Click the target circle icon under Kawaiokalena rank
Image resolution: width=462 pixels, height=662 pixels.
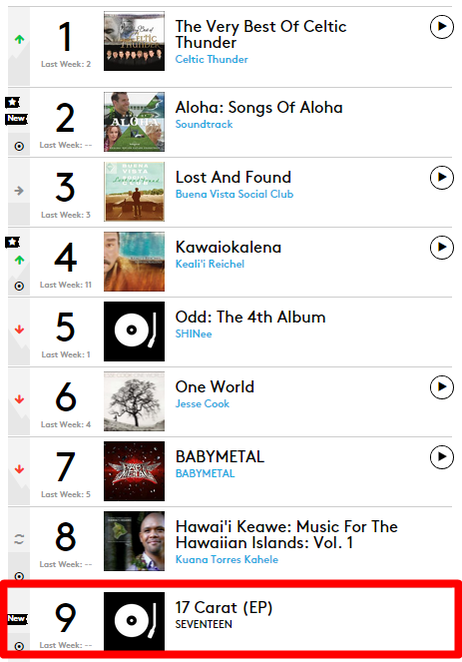pos(19,286)
